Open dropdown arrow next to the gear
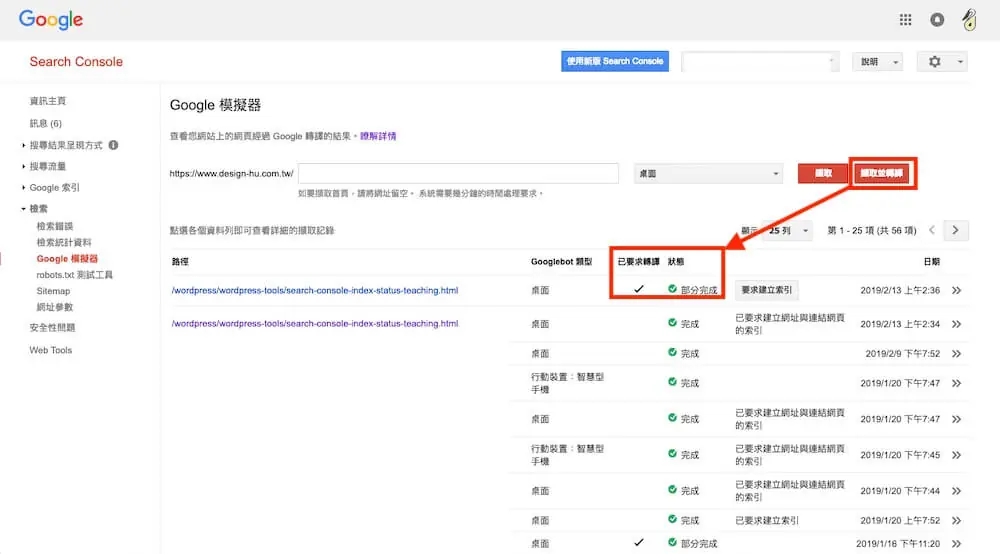 960,62
